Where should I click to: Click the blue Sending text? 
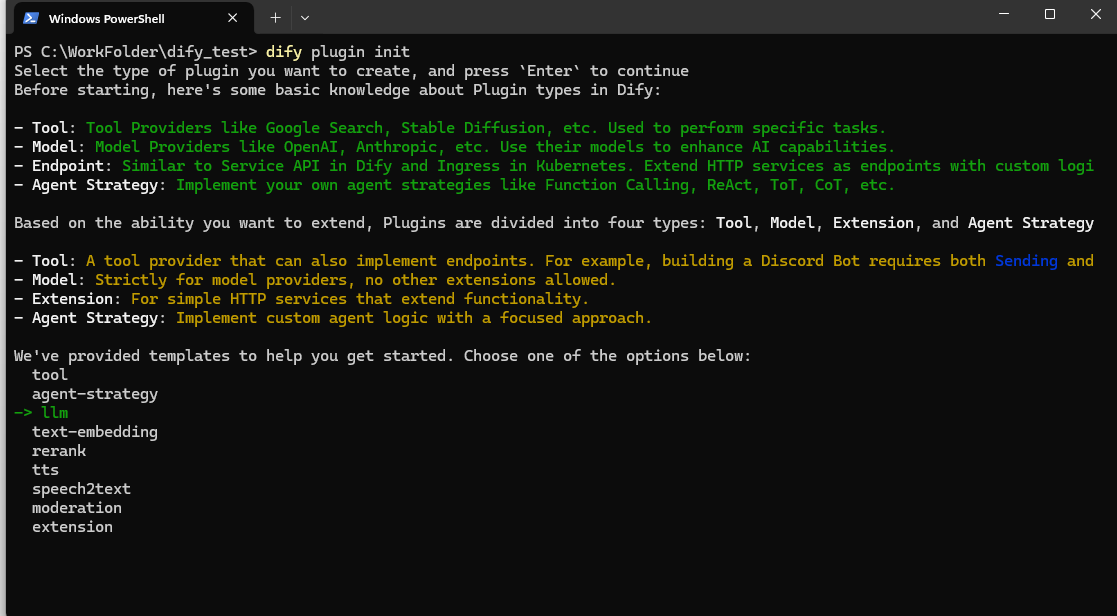pos(1026,259)
